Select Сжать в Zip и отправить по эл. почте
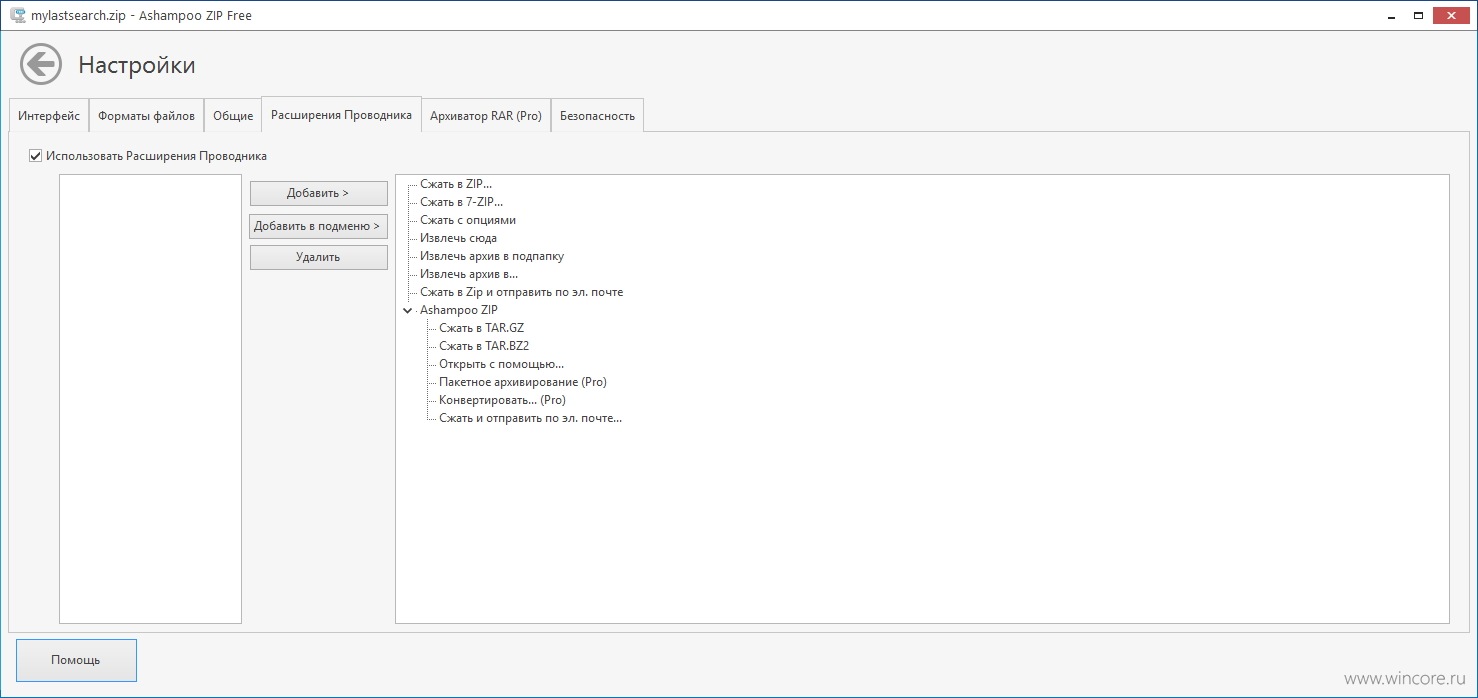The image size is (1478, 698). 521,292
